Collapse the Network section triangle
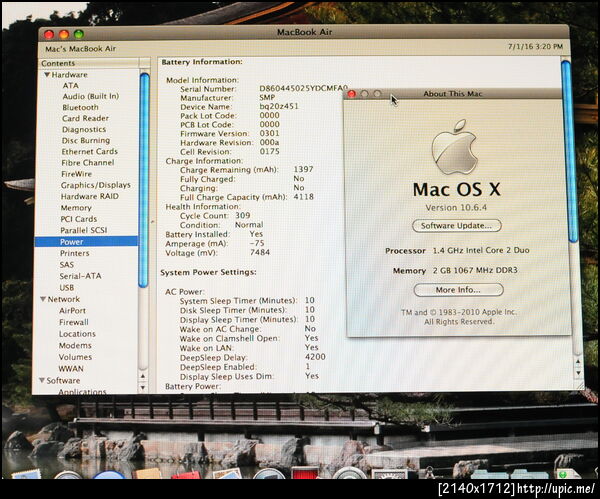 (x=43, y=299)
